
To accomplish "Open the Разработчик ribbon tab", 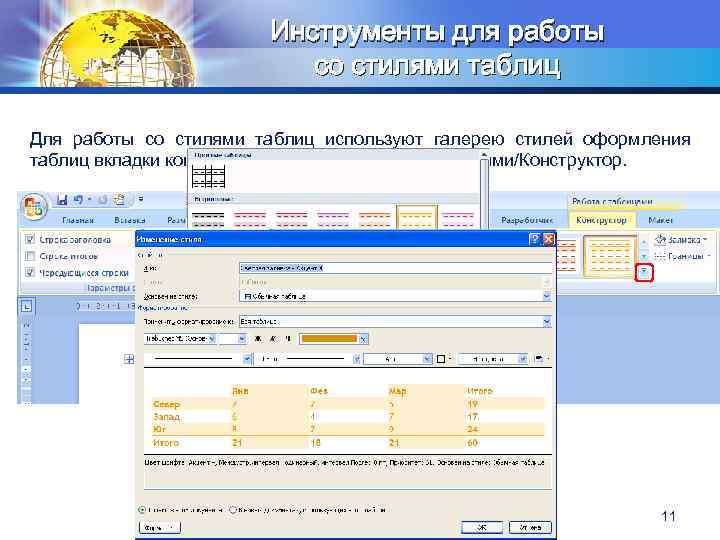I will (x=527, y=220).
